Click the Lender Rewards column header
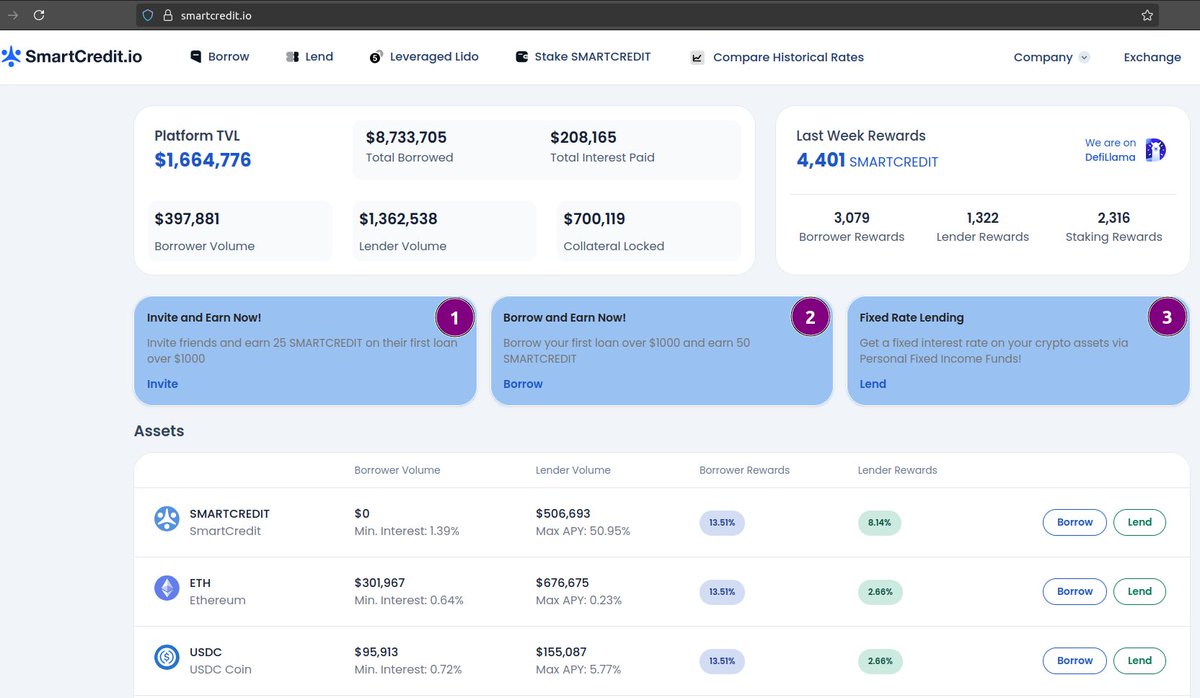The image size is (1200, 698). [897, 470]
